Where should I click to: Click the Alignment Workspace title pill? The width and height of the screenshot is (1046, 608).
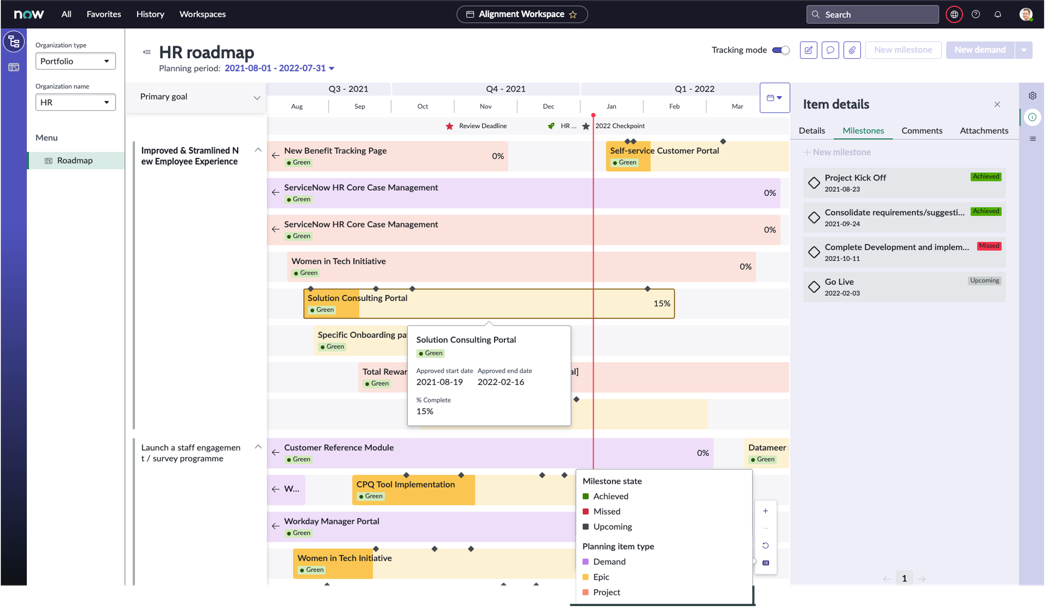[x=522, y=14]
